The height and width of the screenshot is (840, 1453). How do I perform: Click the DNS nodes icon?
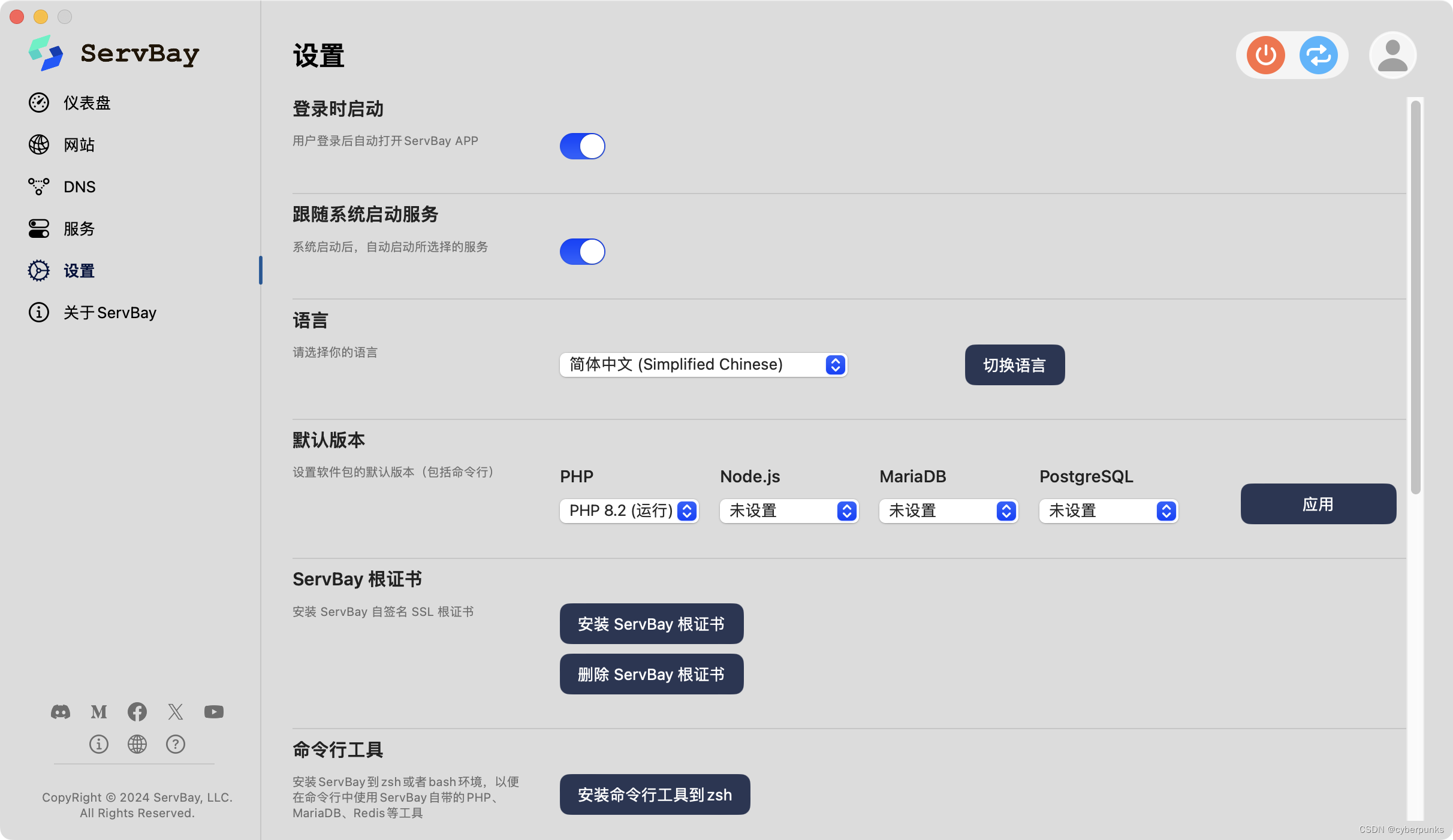[x=39, y=186]
